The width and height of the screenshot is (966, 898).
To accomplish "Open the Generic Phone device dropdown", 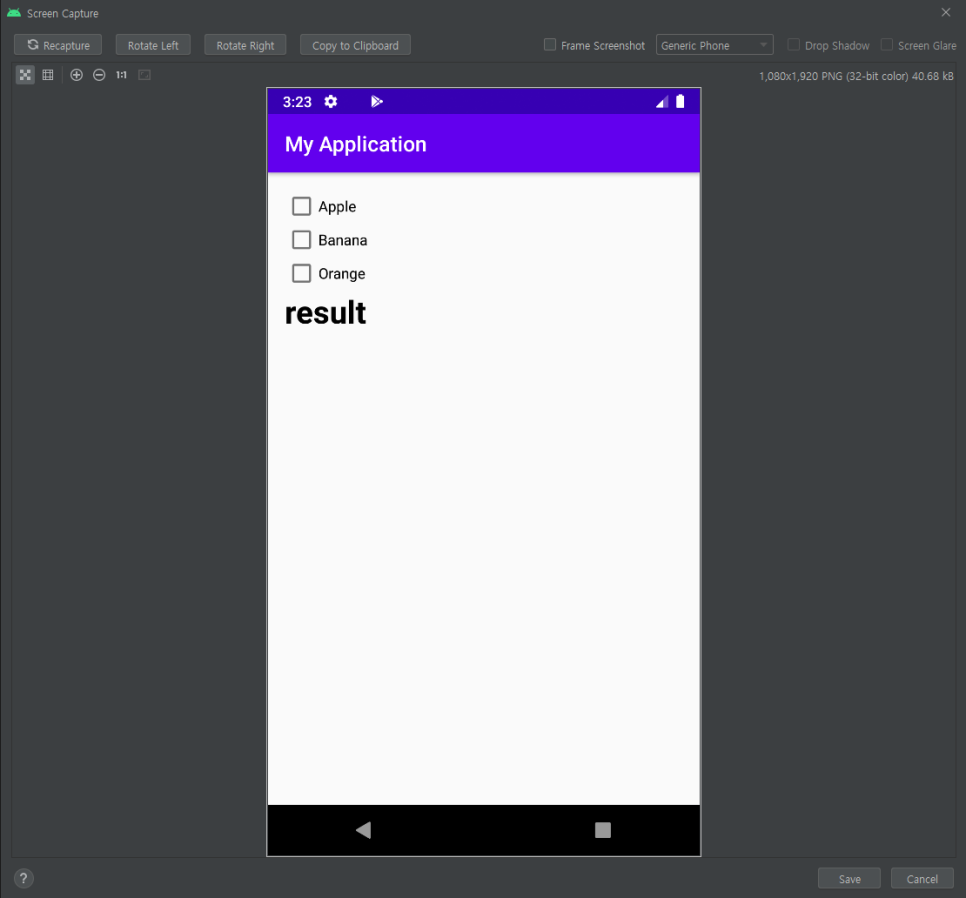I will pos(714,45).
